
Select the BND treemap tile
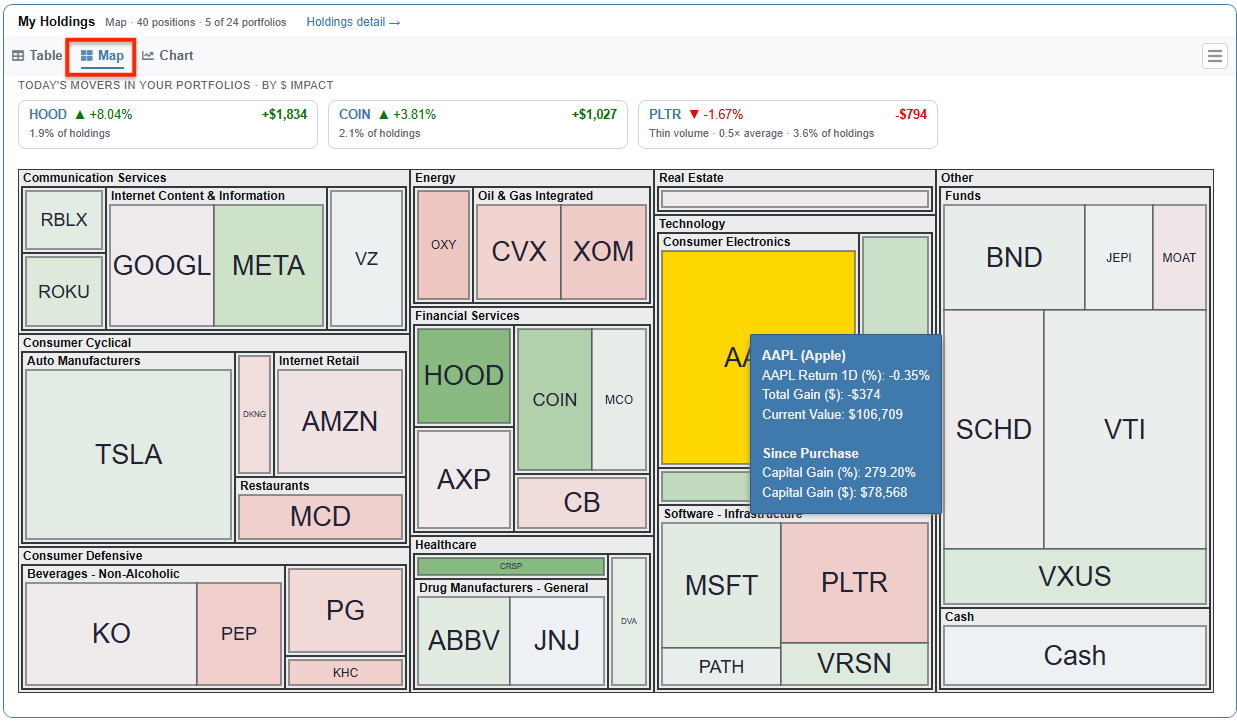pyautogui.click(x=1014, y=257)
